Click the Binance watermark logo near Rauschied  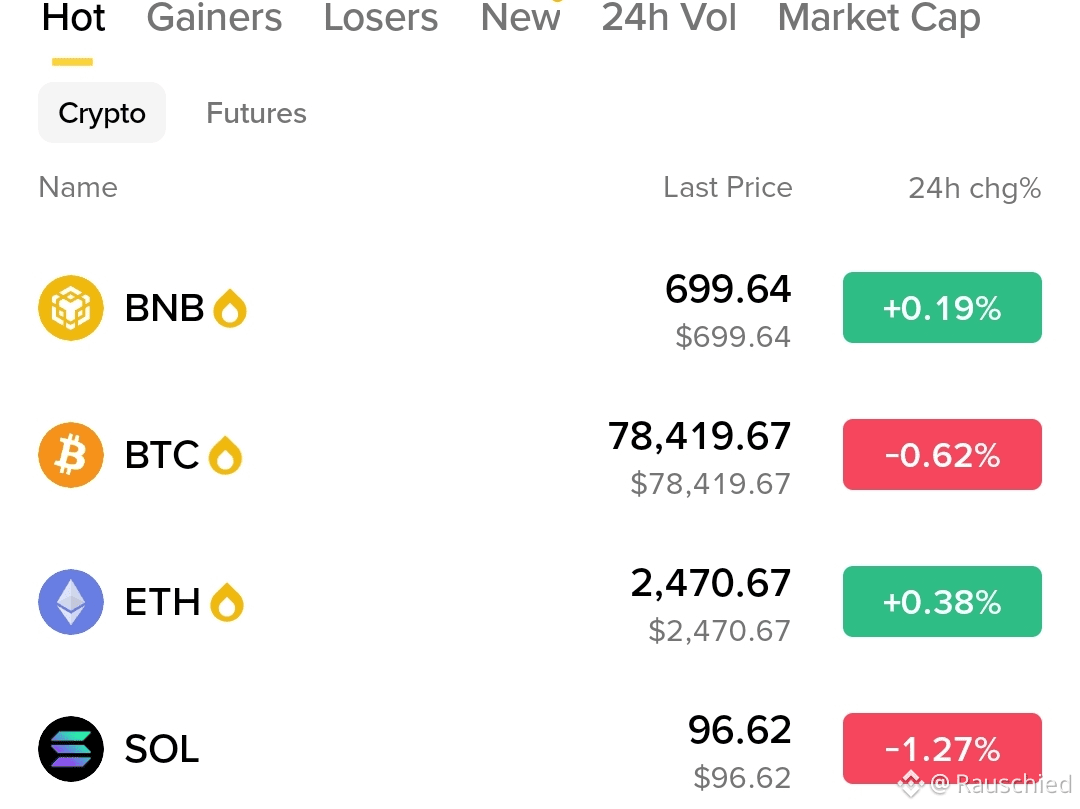pyautogui.click(x=911, y=784)
